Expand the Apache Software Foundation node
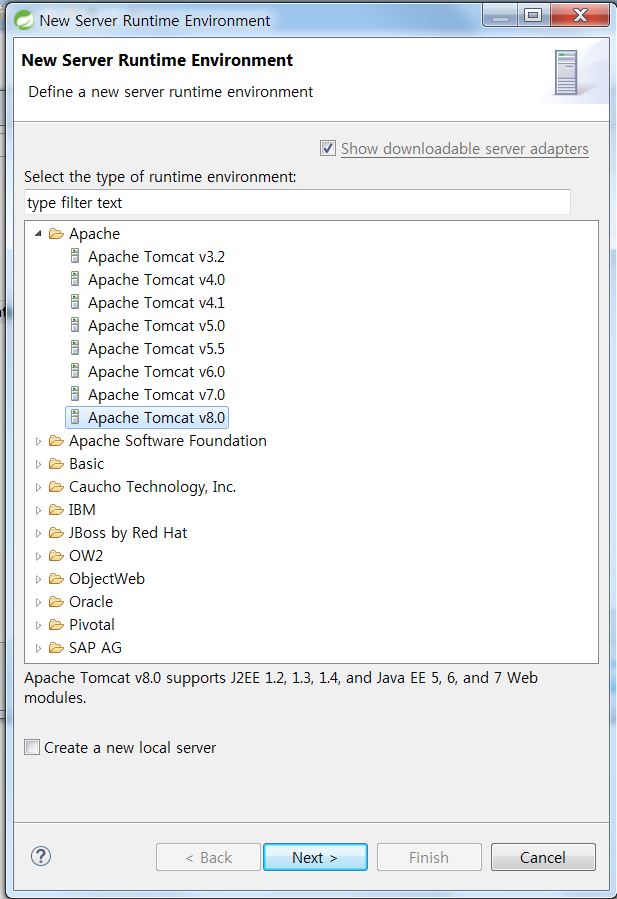Screen dimensions: 617x899 [38, 441]
